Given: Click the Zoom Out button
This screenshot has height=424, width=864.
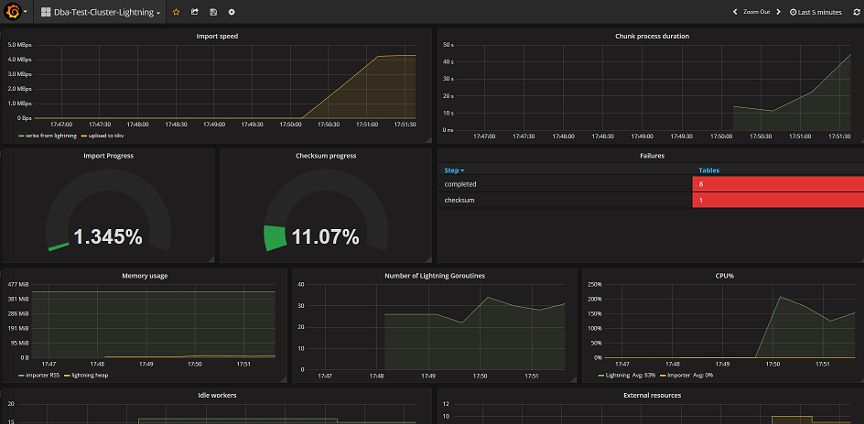Looking at the screenshot, I should (756, 12).
